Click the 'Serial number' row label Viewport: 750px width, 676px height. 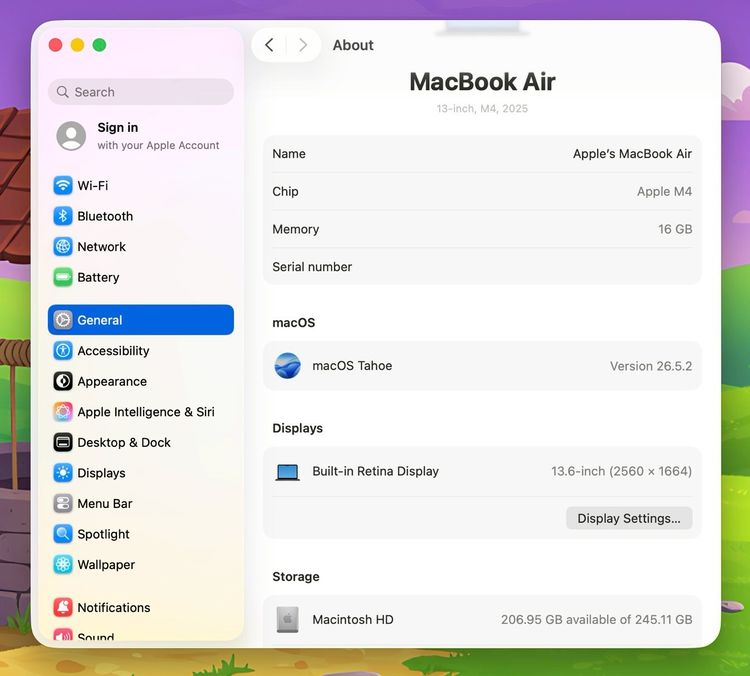click(x=312, y=267)
